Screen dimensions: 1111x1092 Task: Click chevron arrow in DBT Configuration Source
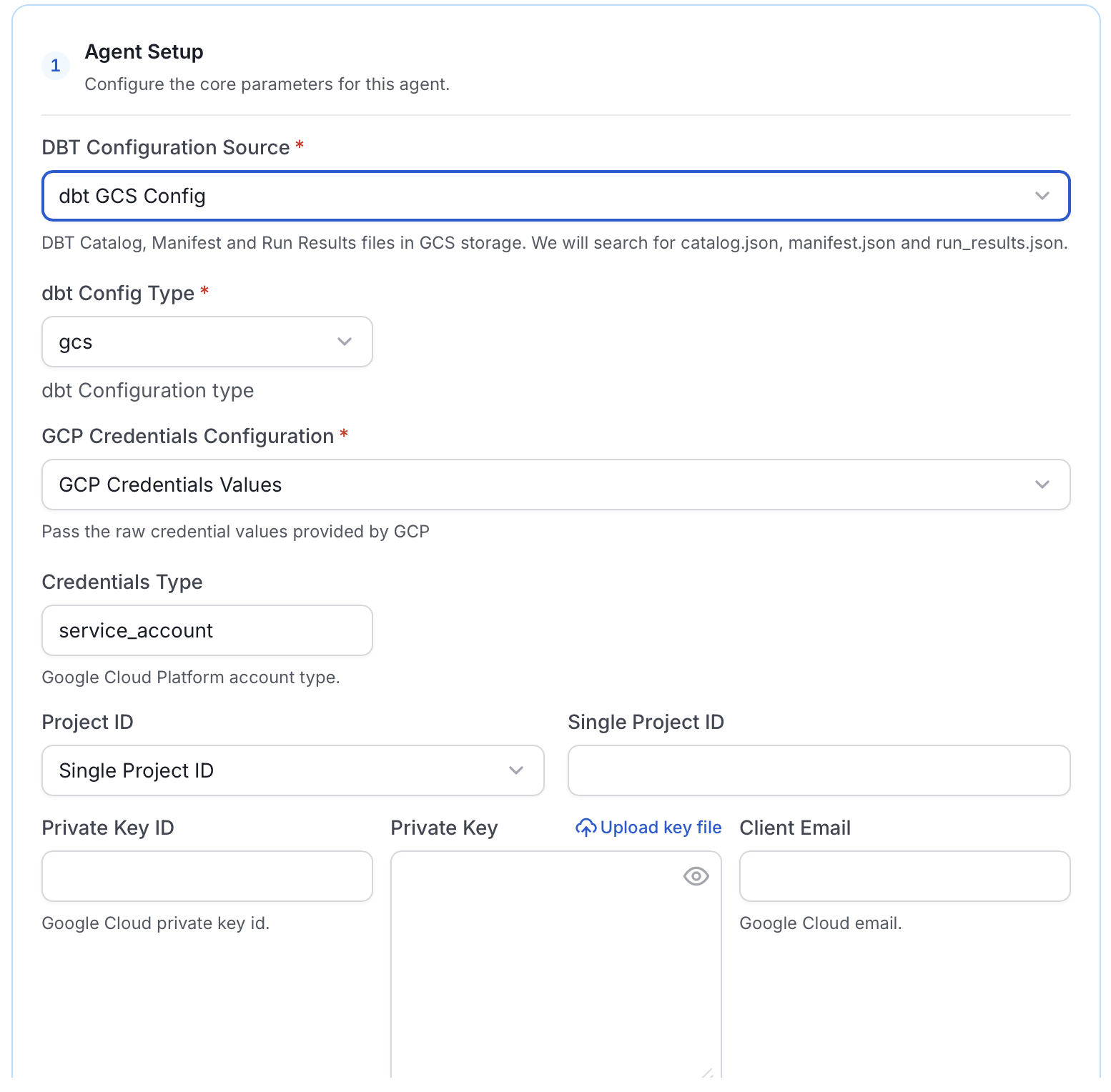click(1042, 196)
